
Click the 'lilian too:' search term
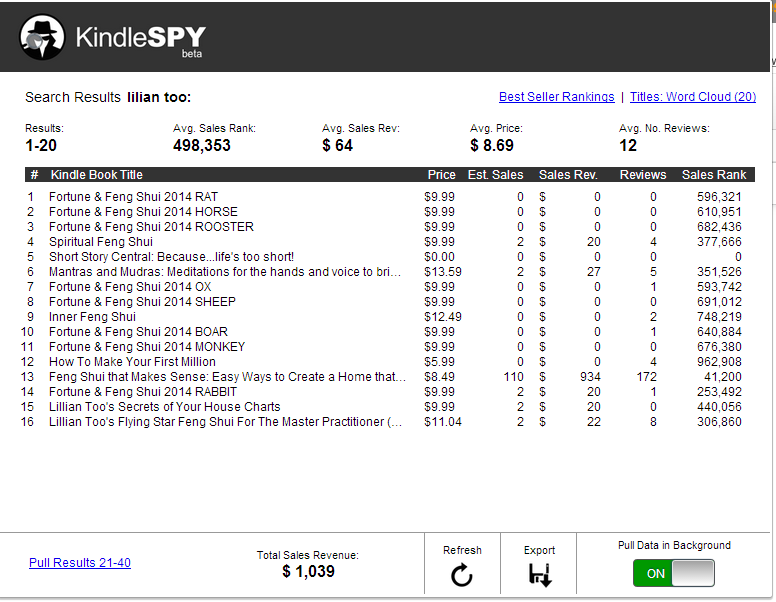159,97
